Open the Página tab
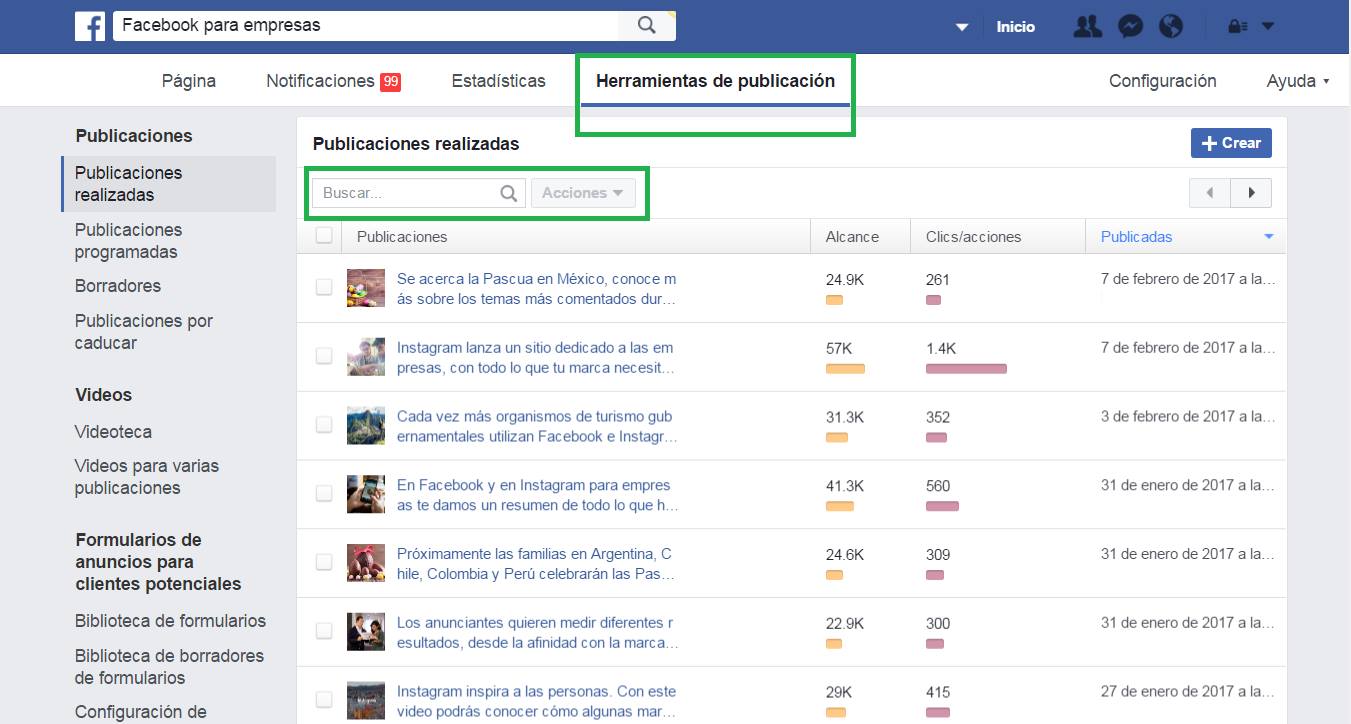The width and height of the screenshot is (1351, 724). [x=189, y=81]
